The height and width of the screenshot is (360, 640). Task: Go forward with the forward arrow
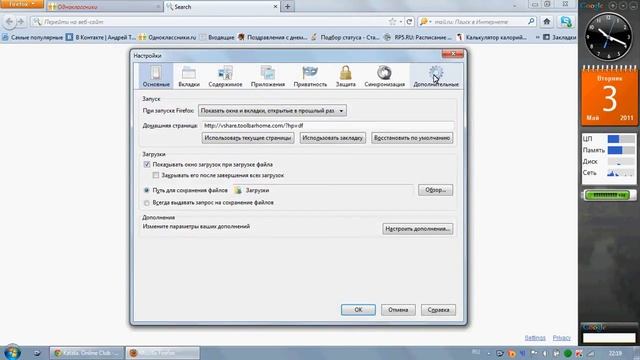point(21,22)
